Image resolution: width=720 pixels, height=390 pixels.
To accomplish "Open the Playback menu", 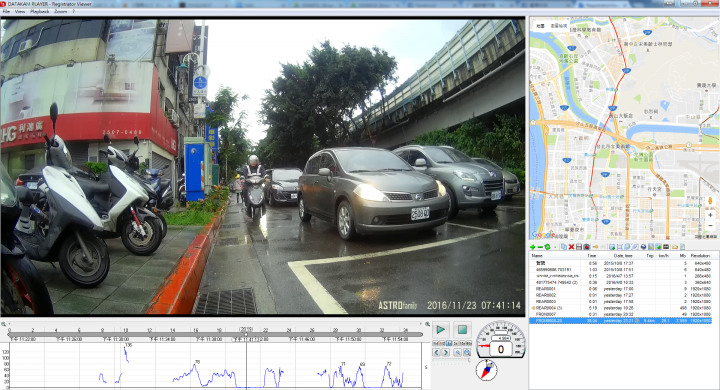I will coord(39,11).
